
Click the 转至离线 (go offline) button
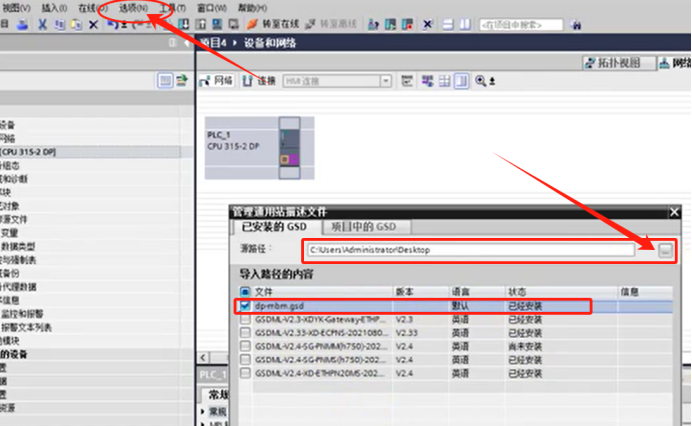pos(331,24)
